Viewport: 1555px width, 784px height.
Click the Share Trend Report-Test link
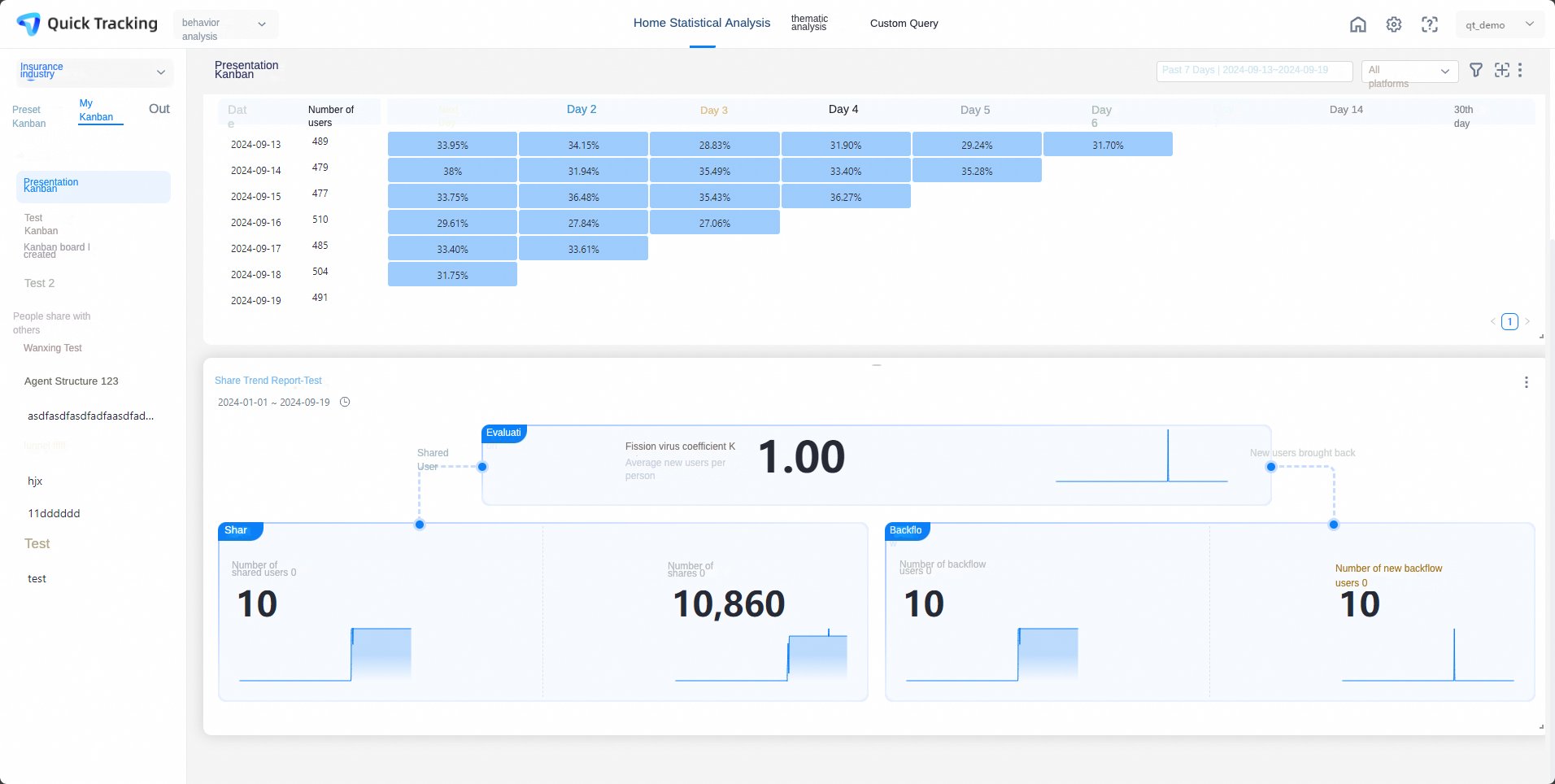click(268, 381)
